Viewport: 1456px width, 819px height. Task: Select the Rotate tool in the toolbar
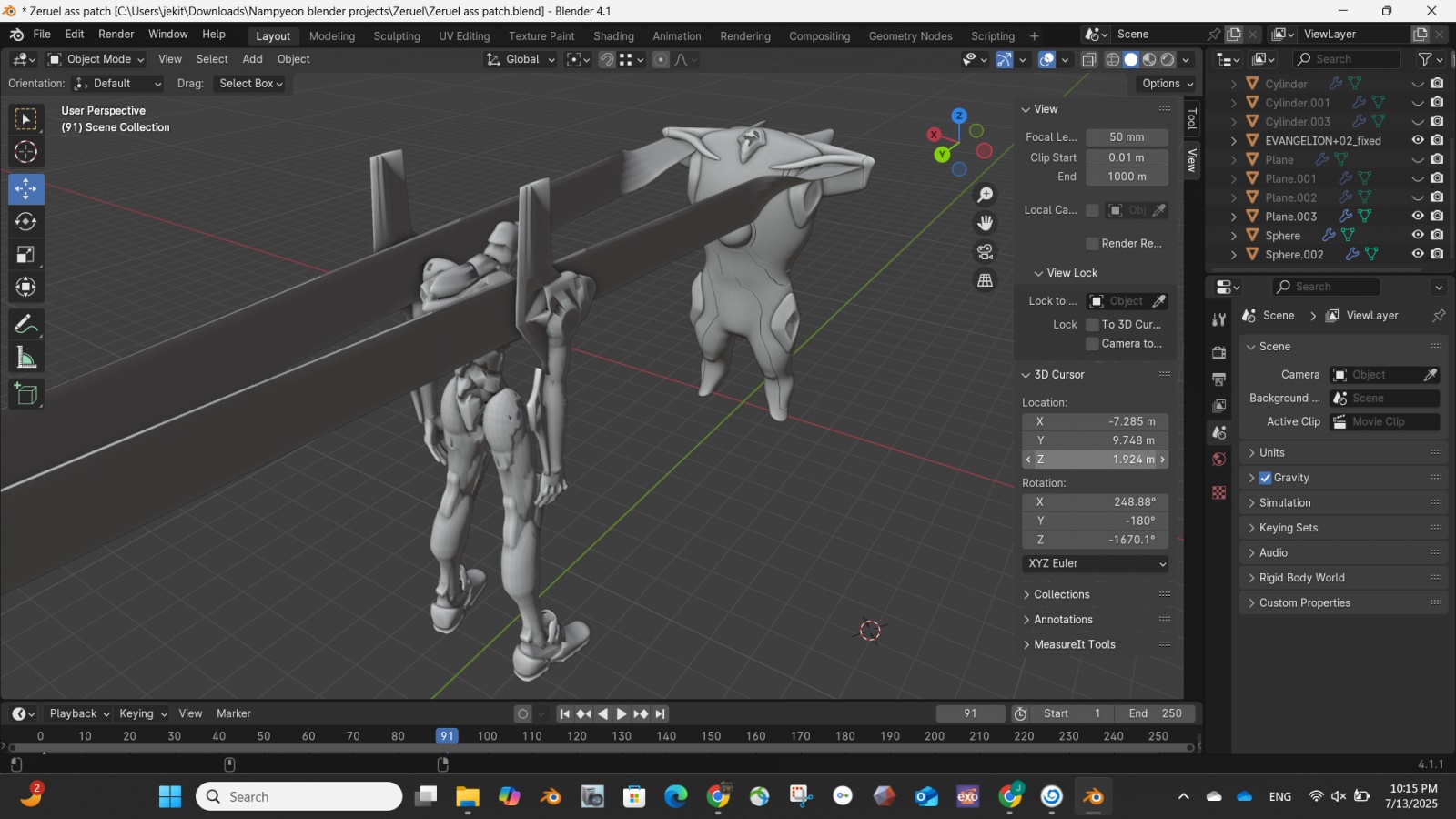(x=25, y=222)
